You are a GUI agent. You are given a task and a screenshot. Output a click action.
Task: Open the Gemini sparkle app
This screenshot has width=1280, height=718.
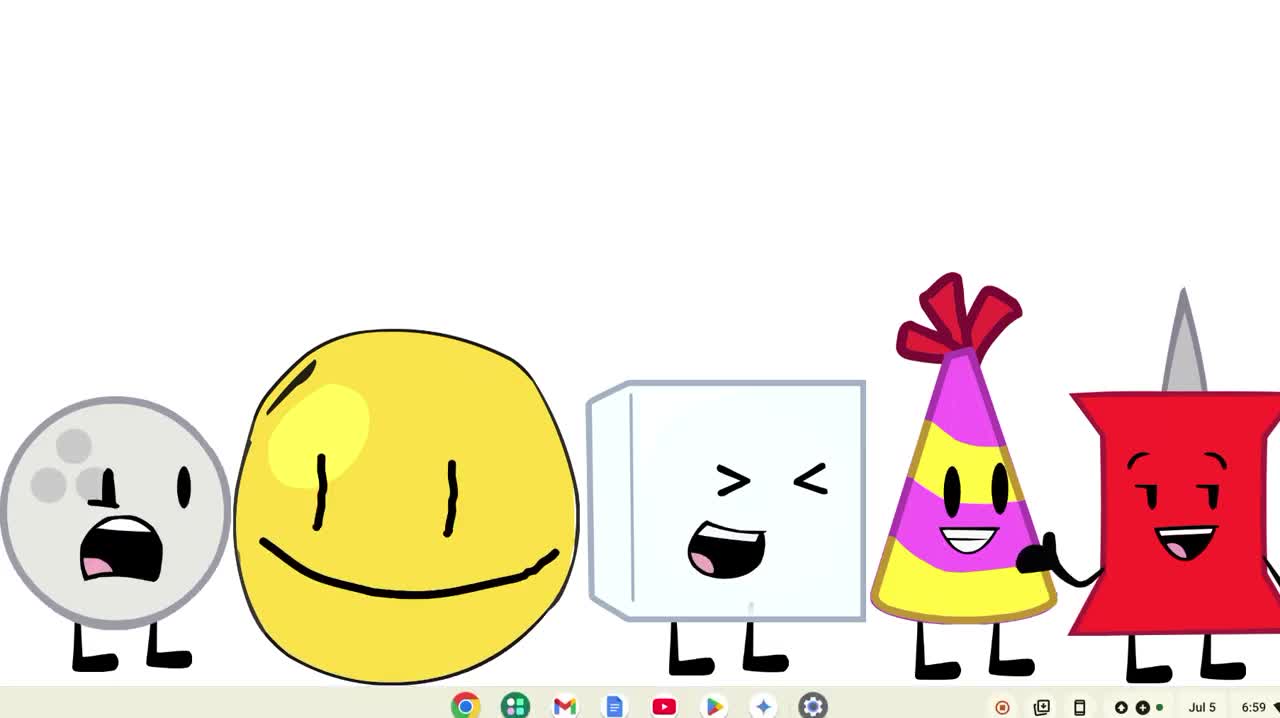click(x=763, y=706)
